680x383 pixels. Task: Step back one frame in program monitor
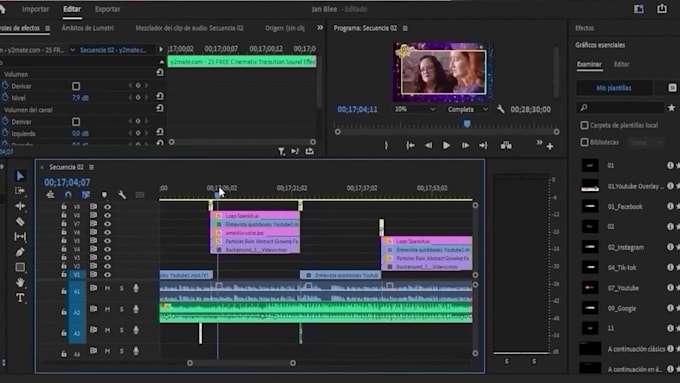[428, 145]
